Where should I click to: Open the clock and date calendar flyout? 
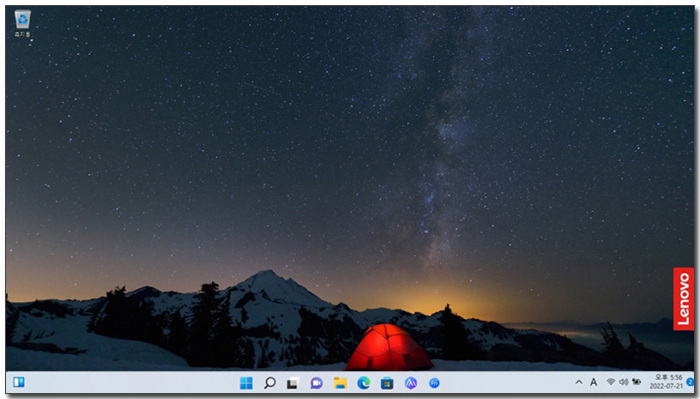(x=666, y=382)
